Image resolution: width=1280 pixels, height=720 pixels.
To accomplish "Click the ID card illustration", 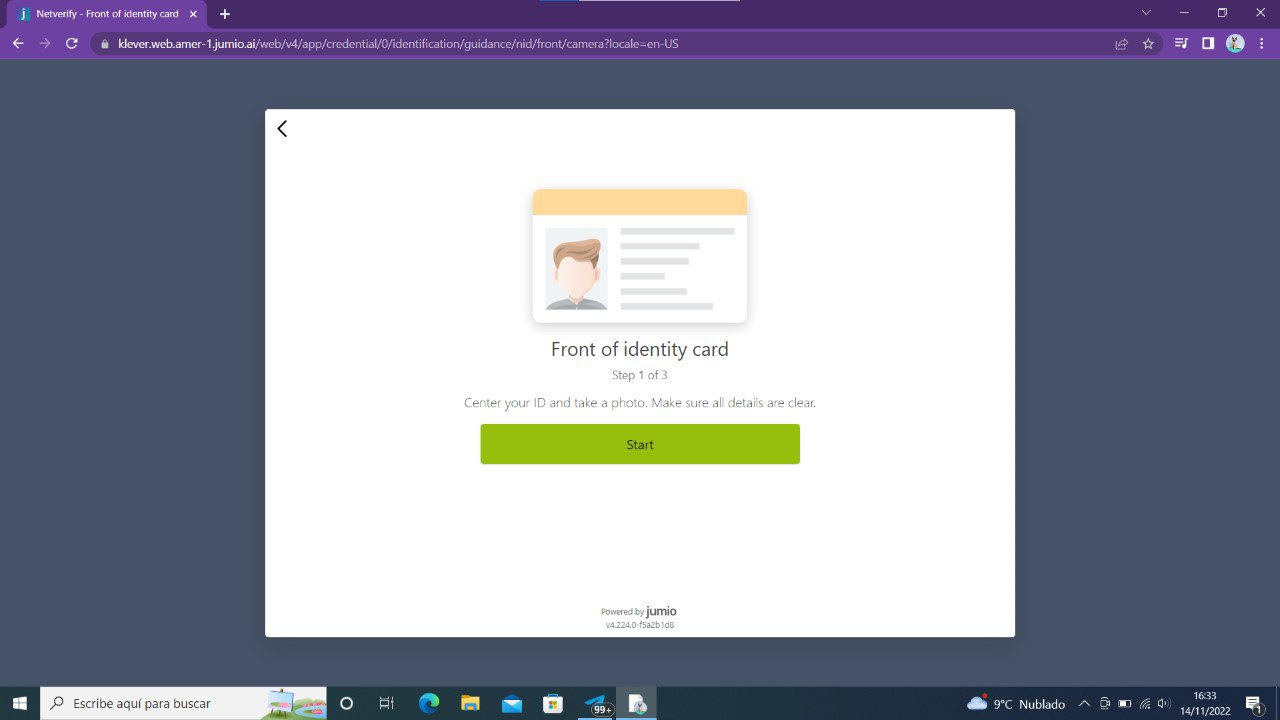I will click(640, 256).
